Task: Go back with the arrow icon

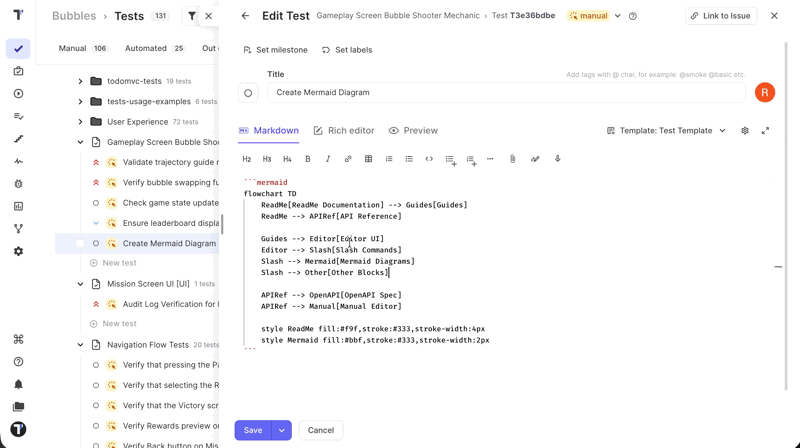Action: pyautogui.click(x=245, y=16)
